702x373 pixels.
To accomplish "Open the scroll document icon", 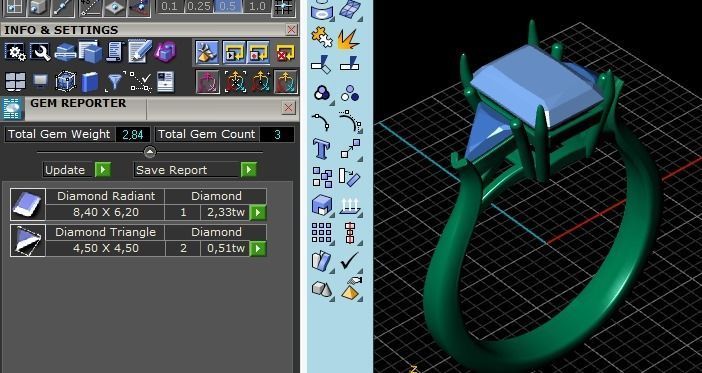I will (x=115, y=52).
